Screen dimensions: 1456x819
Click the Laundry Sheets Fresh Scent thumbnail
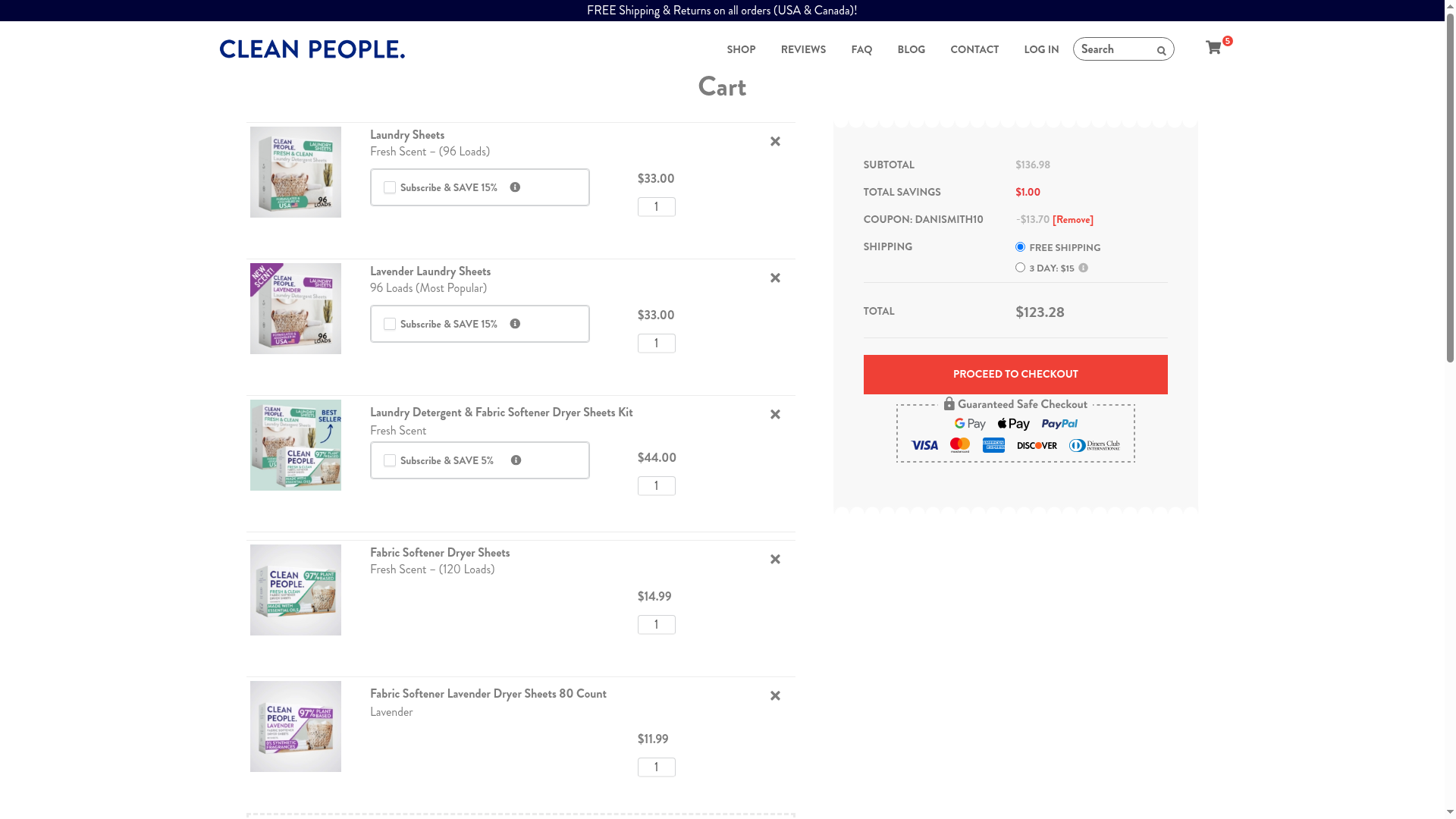296,172
